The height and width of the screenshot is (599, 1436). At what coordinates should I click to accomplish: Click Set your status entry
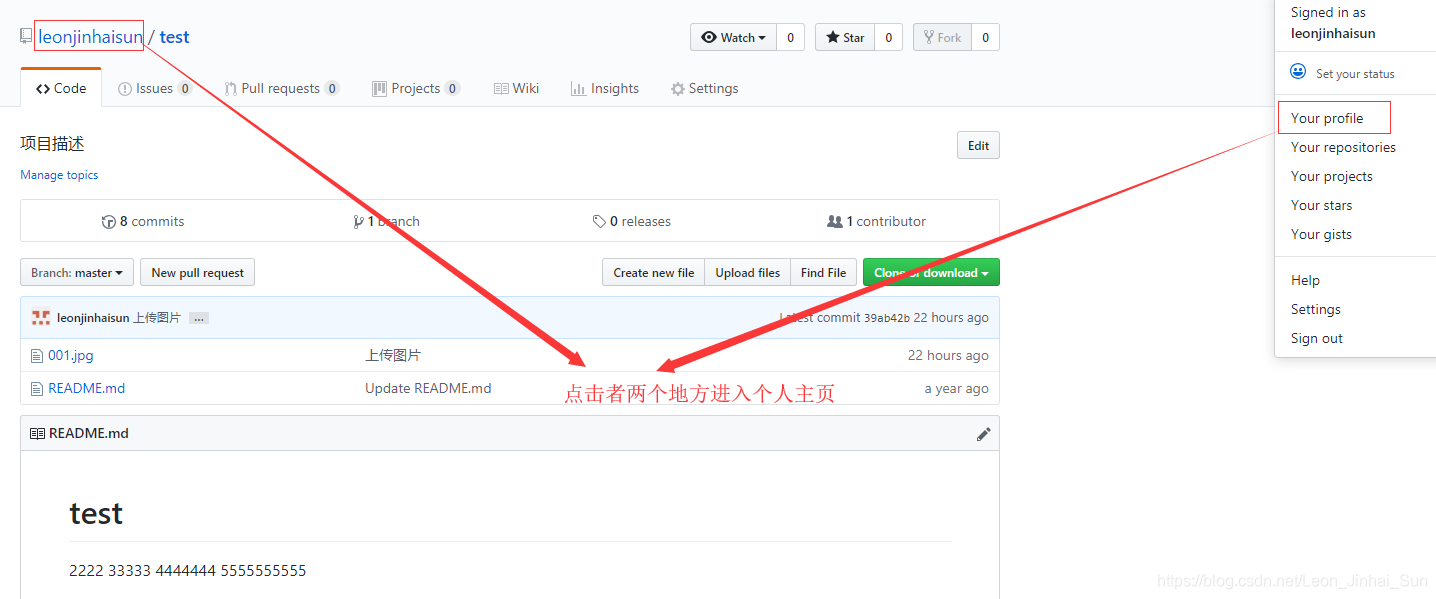tap(1355, 73)
